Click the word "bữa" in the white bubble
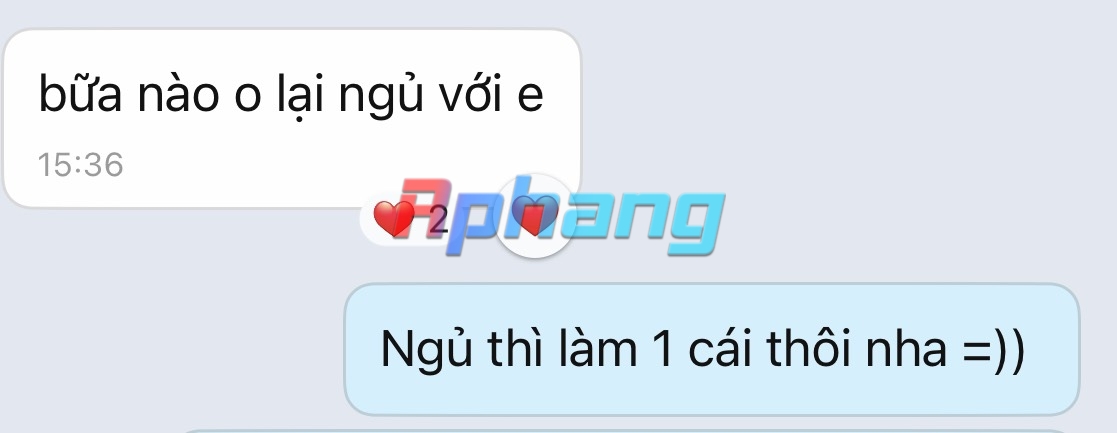 tap(80, 93)
